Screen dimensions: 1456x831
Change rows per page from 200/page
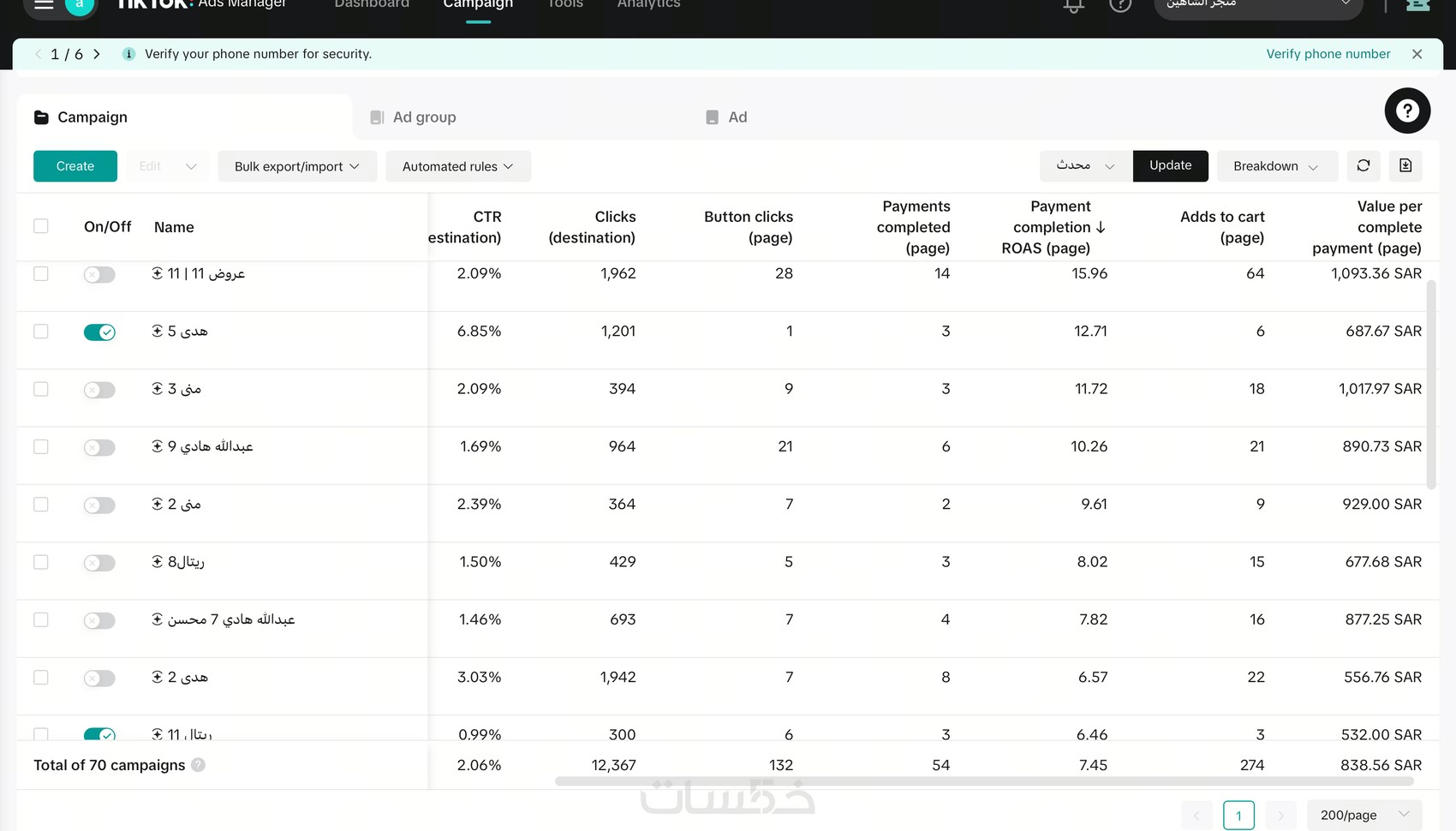click(1364, 816)
